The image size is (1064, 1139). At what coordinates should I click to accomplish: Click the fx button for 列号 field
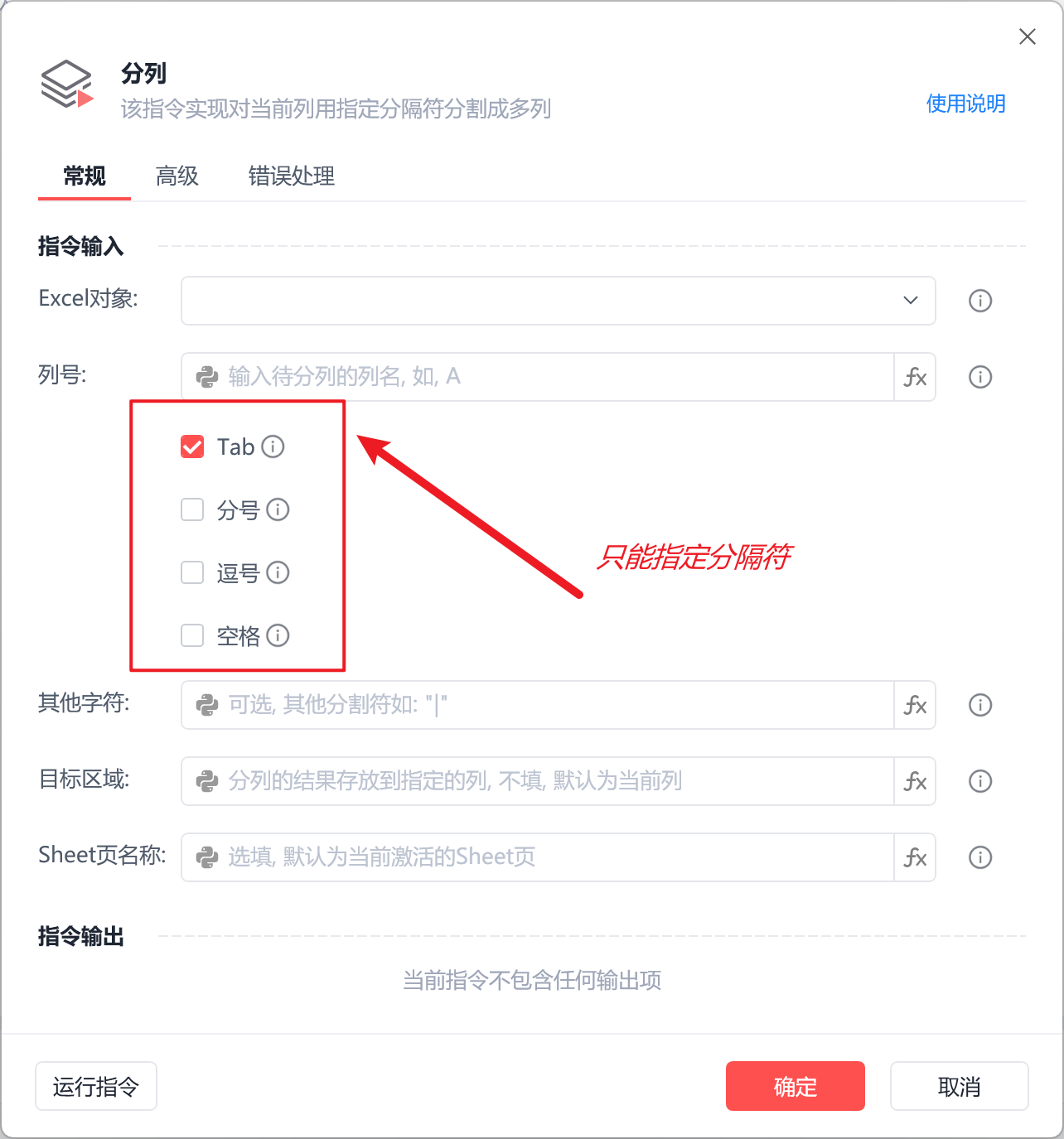[x=915, y=377]
